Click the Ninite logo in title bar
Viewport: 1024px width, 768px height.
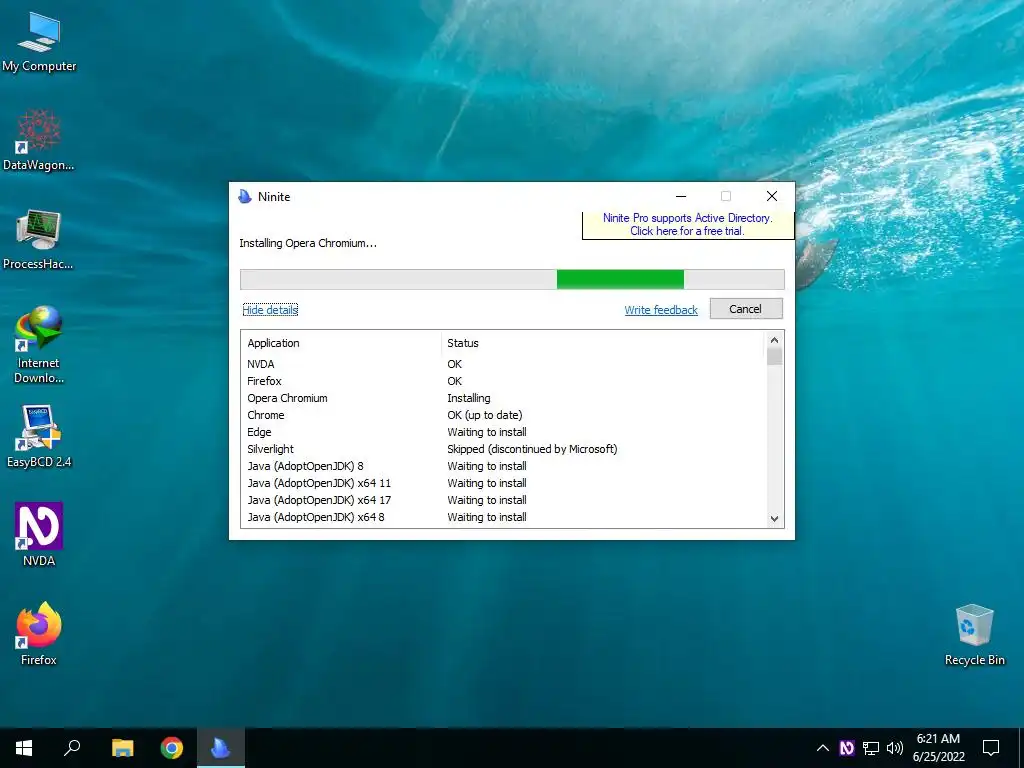tap(245, 197)
